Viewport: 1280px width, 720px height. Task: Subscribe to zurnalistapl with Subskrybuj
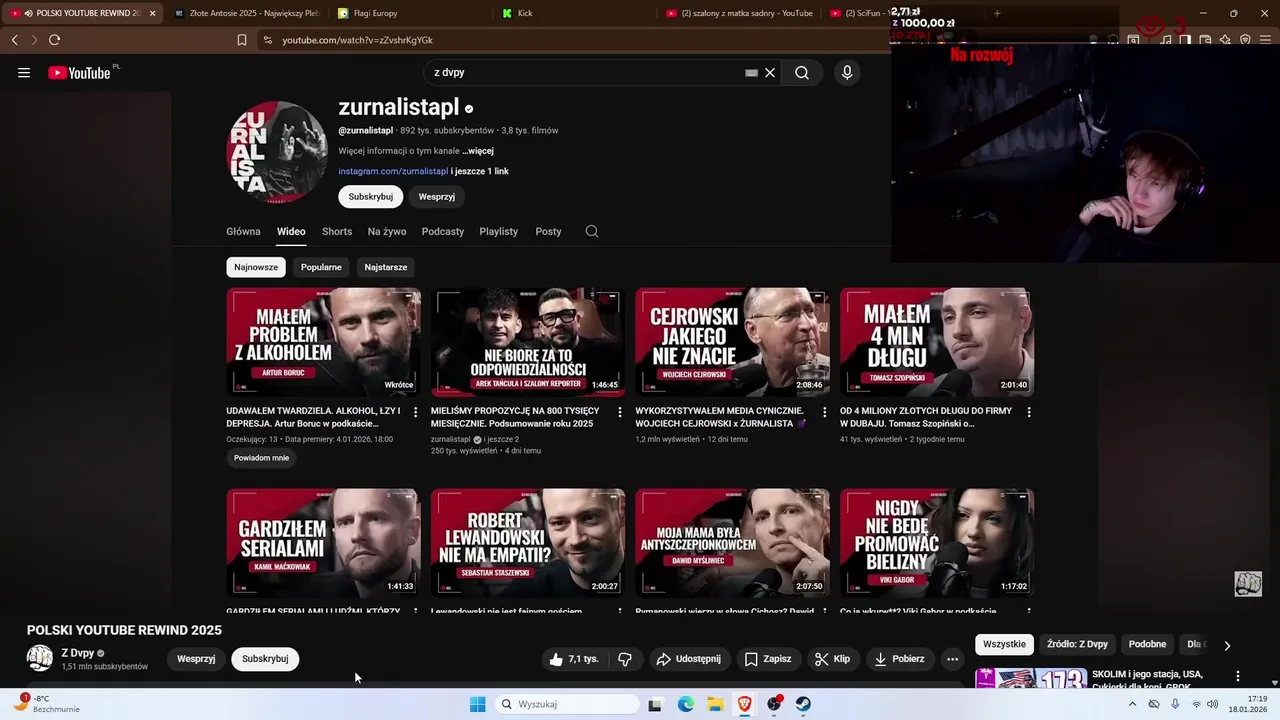[370, 196]
